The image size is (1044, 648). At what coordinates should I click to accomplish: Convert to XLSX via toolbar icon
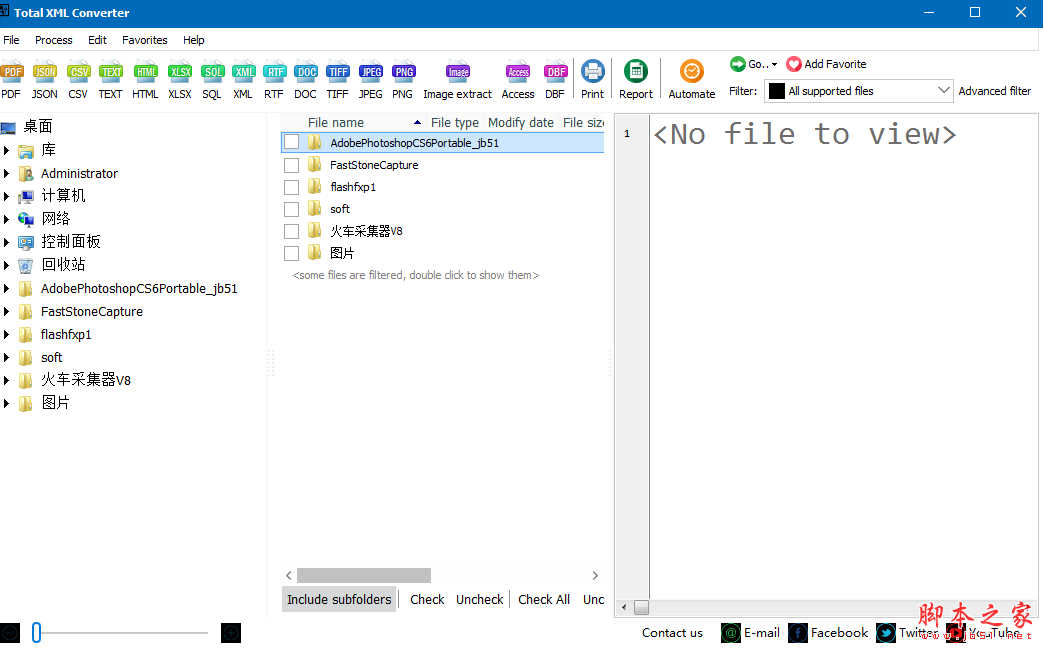pyautogui.click(x=179, y=72)
